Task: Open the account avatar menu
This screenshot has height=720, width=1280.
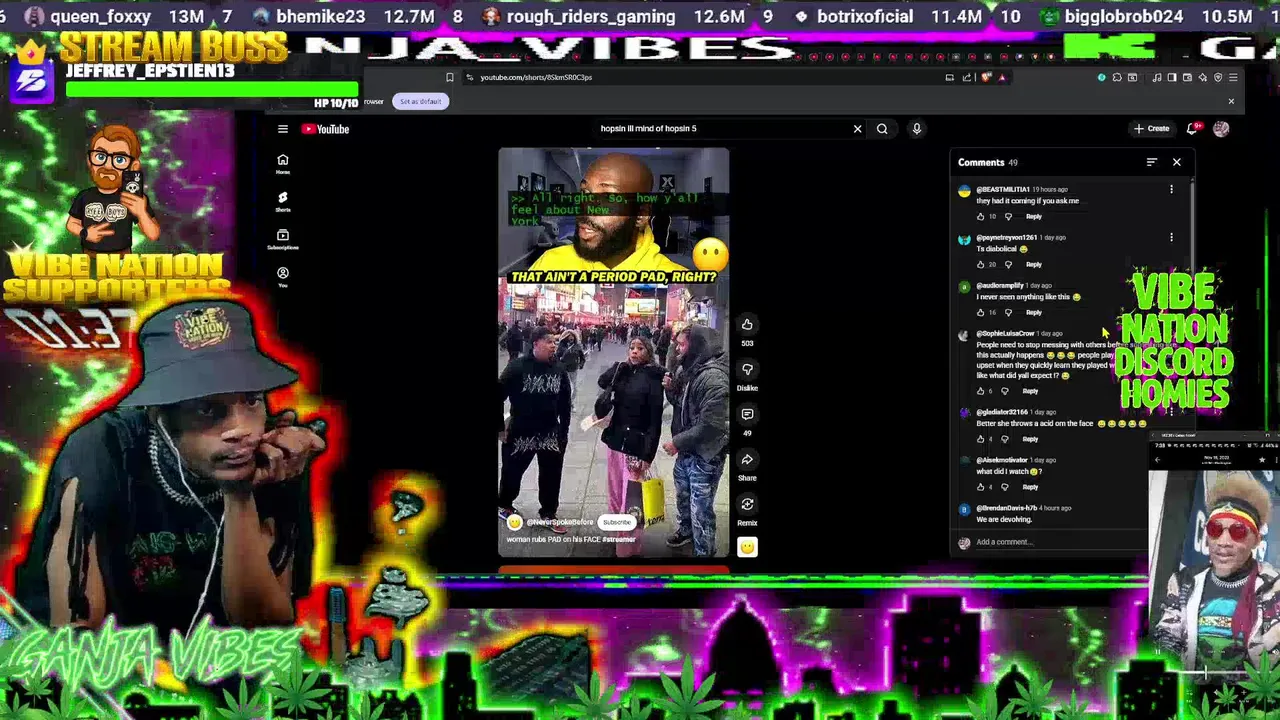Action: tap(1221, 128)
